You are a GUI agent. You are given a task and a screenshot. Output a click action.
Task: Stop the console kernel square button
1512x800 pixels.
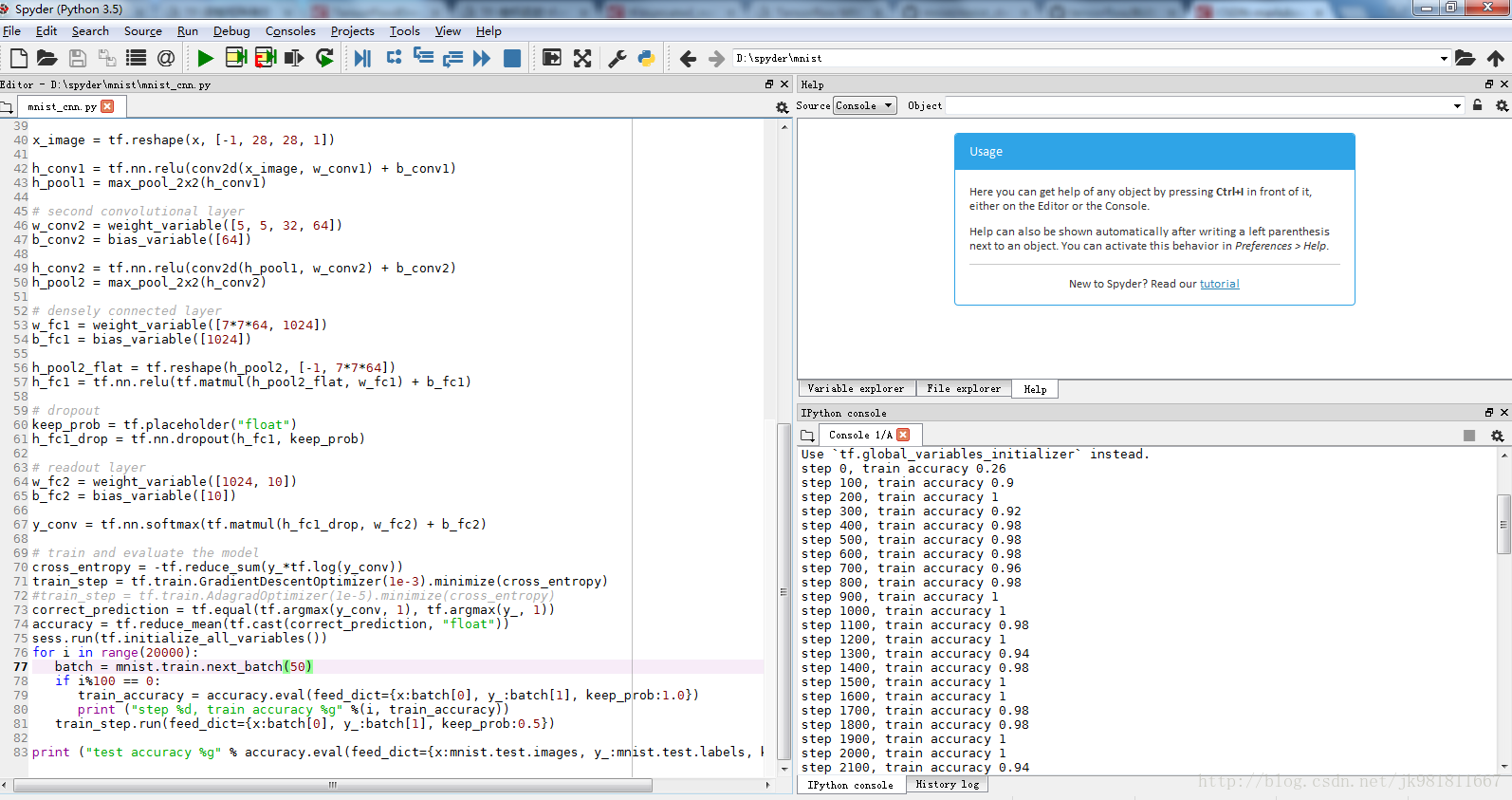1469,436
